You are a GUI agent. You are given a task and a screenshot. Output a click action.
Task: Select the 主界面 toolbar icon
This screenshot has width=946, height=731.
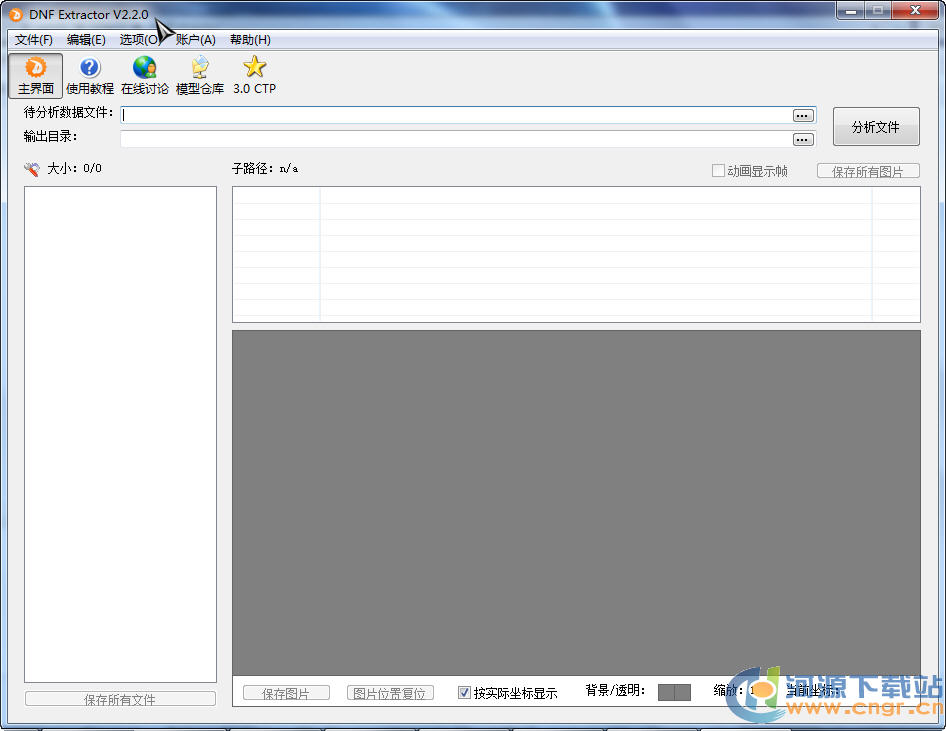point(35,75)
